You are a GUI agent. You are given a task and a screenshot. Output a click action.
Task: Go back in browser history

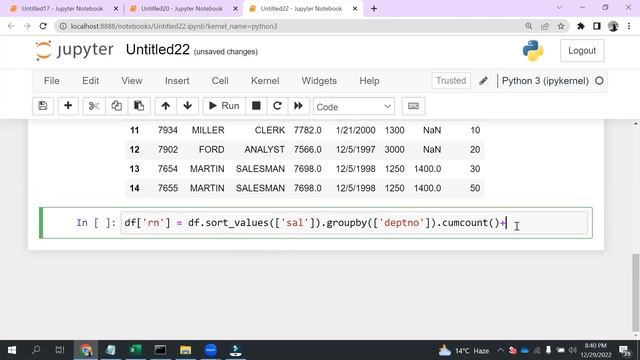[11, 26]
